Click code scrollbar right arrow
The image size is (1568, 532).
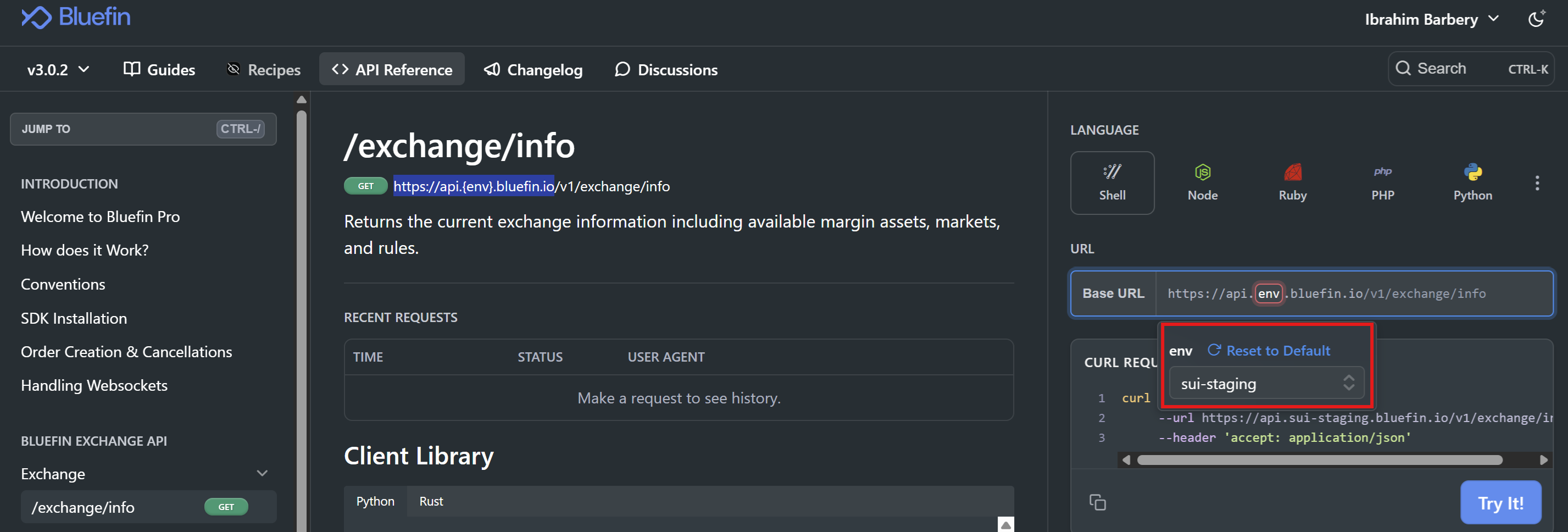pyautogui.click(x=1543, y=460)
